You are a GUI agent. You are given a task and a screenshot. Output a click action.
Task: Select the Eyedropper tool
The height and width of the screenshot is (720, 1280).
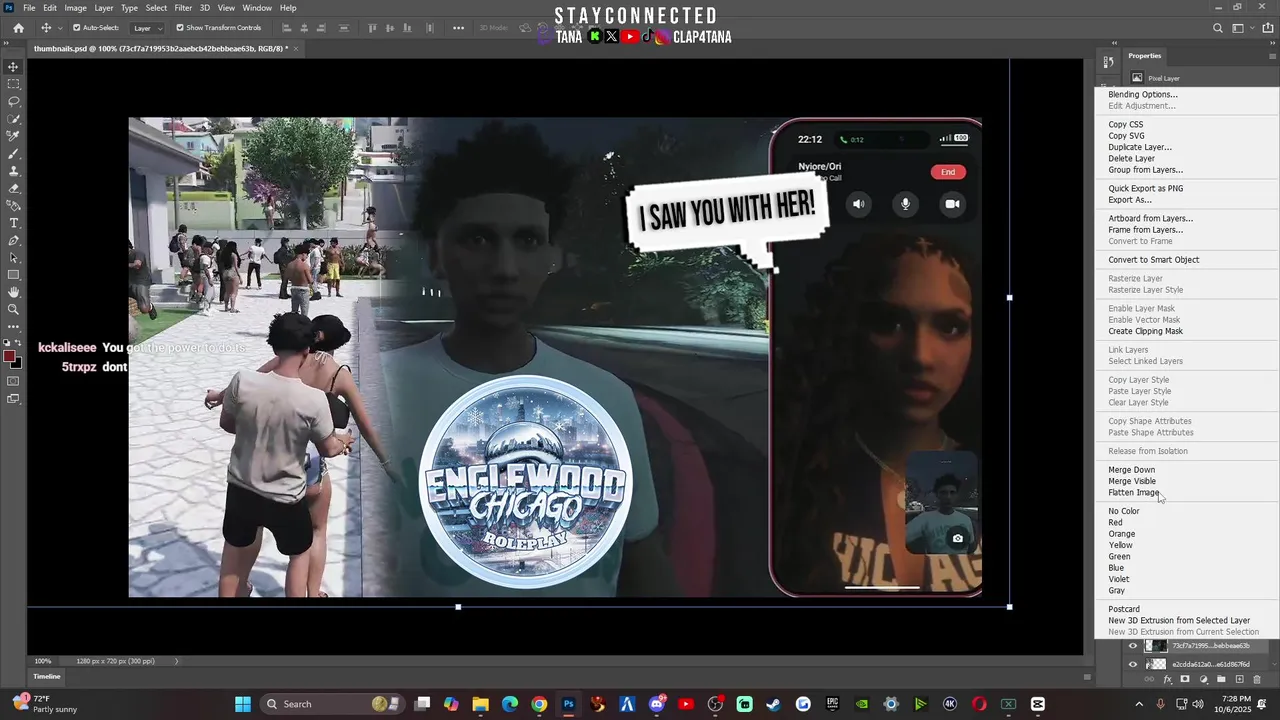click(x=13, y=136)
